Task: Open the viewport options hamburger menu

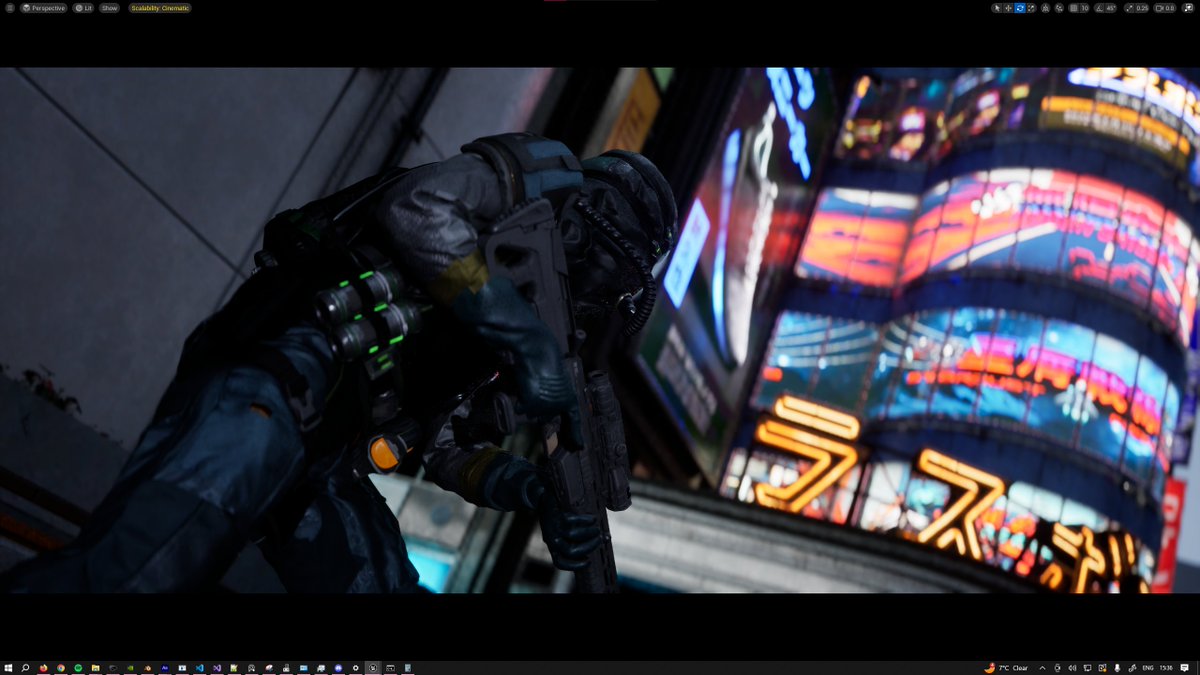Action: coord(10,8)
